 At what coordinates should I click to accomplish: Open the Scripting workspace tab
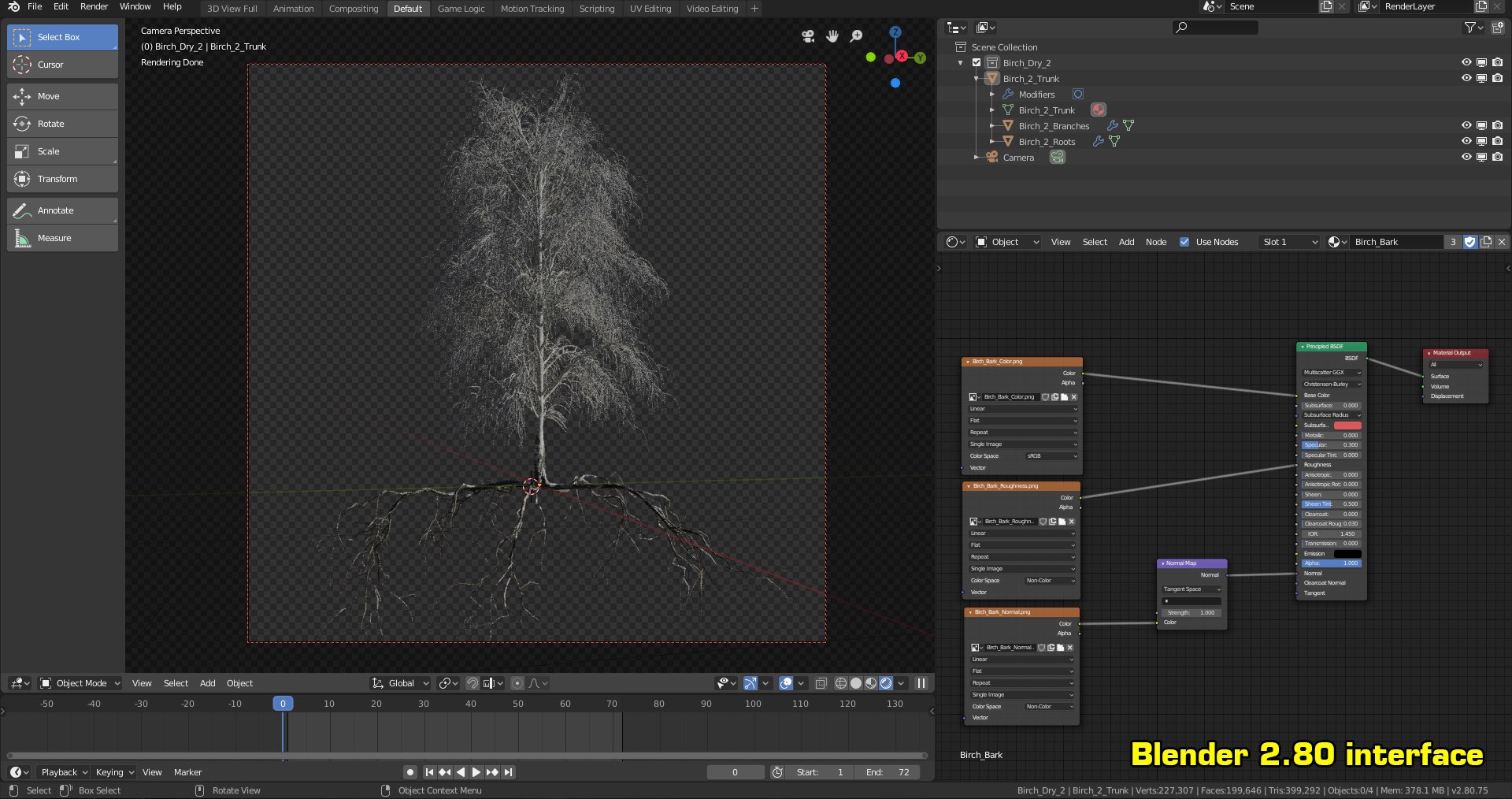point(597,9)
